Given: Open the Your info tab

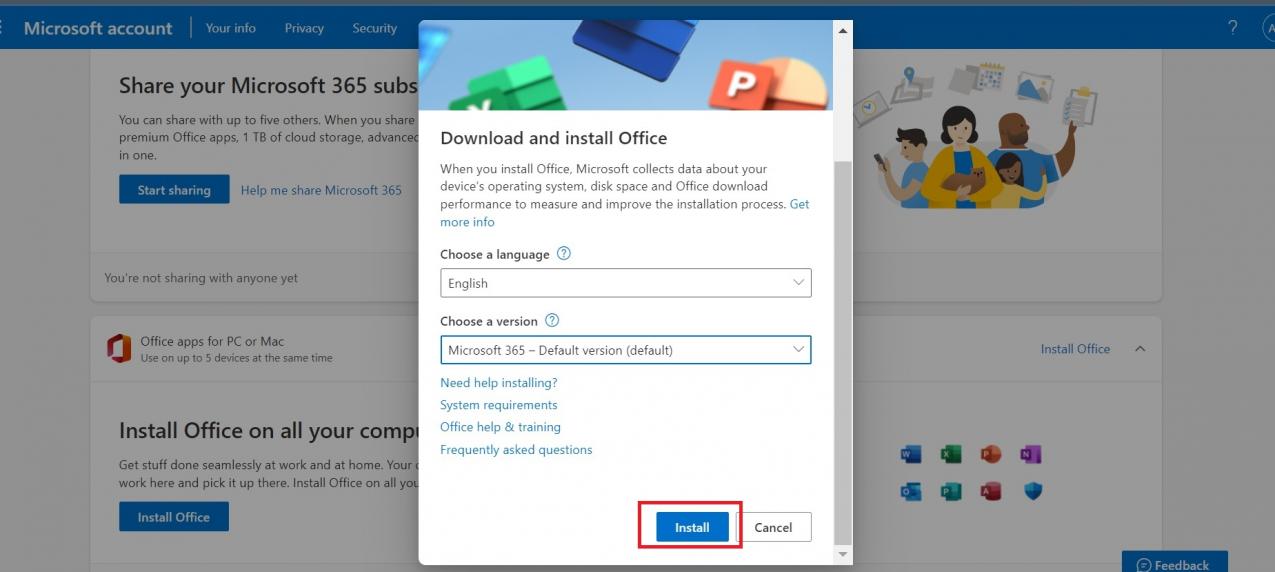Looking at the screenshot, I should 231,28.
